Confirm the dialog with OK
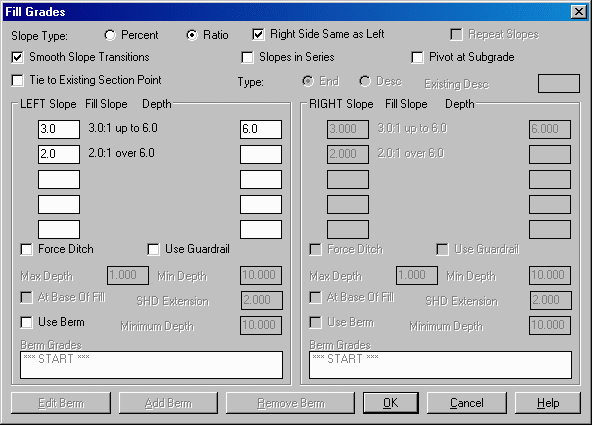Screen dimensions: 593x426 (391, 403)
